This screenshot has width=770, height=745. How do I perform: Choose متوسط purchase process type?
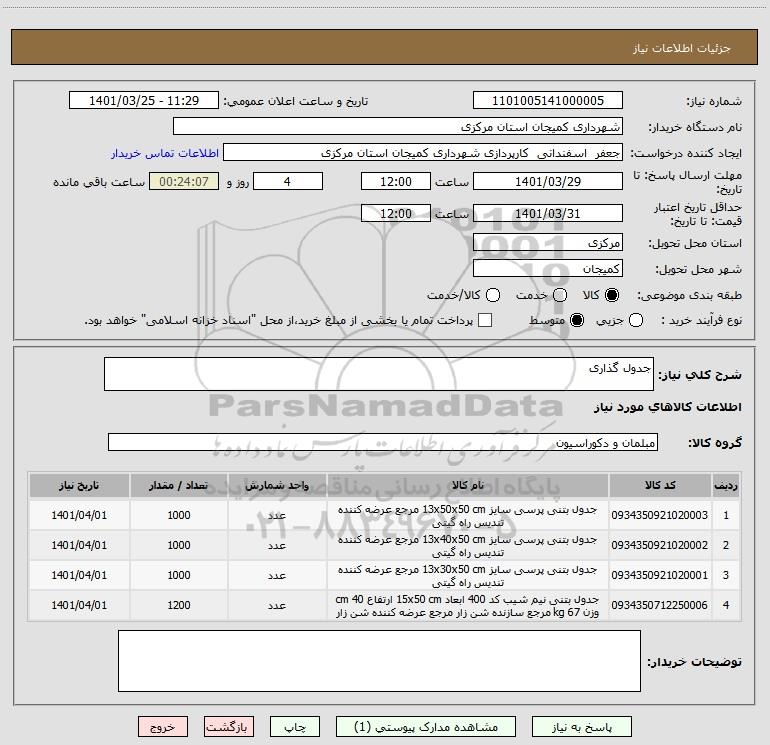point(577,320)
